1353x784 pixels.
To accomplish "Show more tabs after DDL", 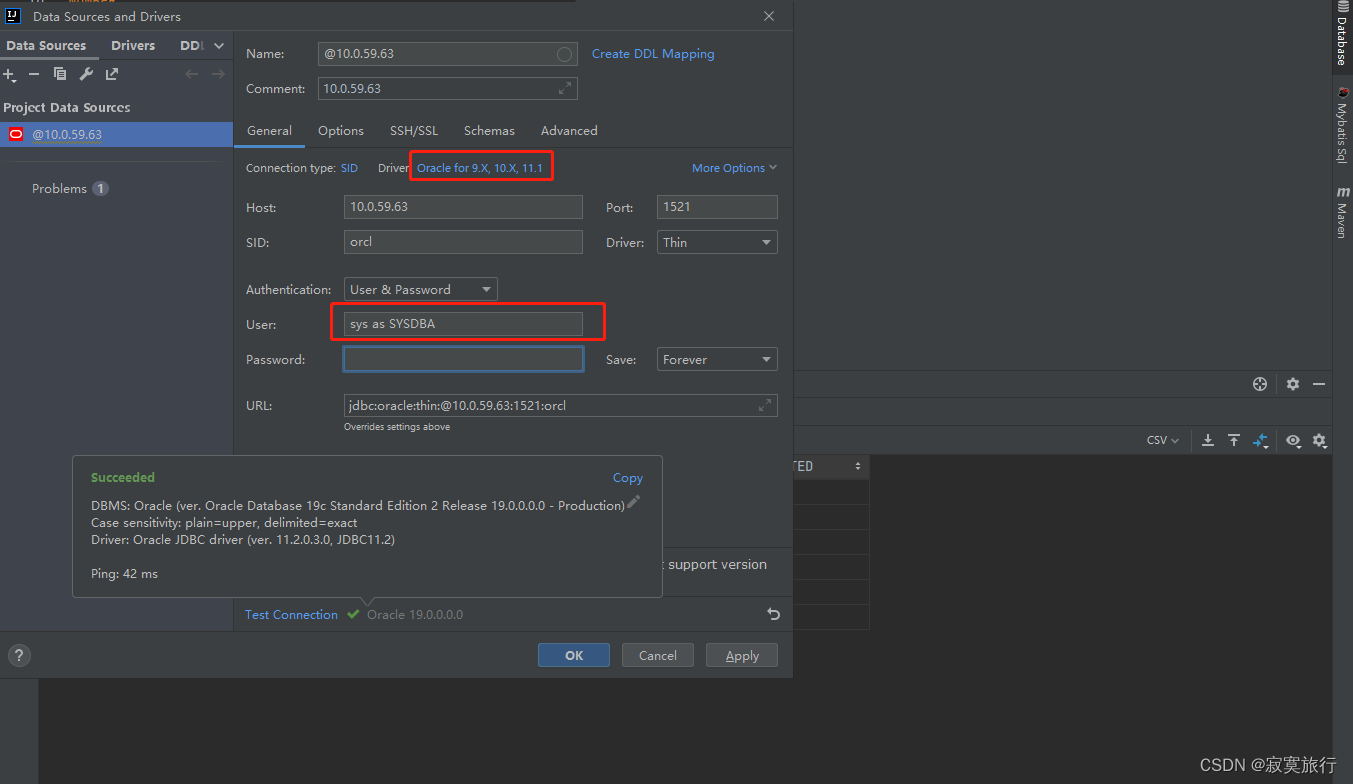I will point(219,45).
